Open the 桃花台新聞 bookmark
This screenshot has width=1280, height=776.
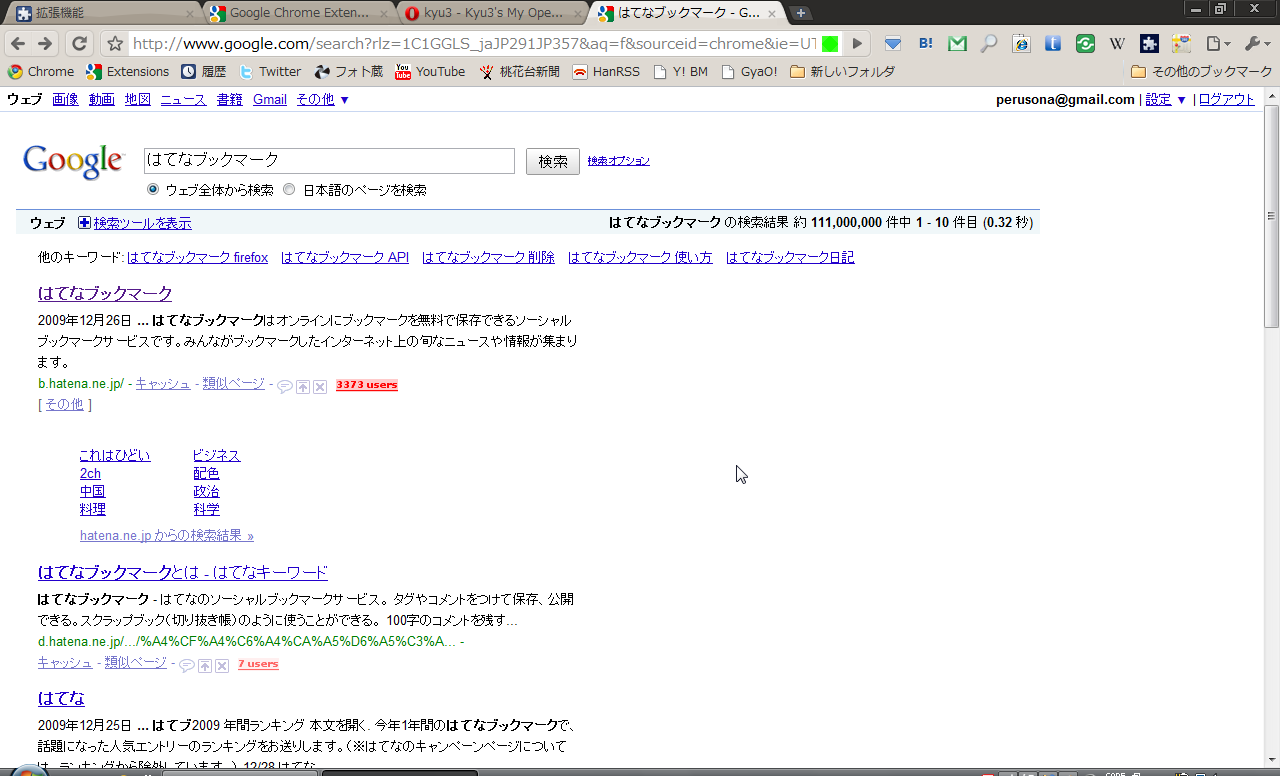click(519, 72)
